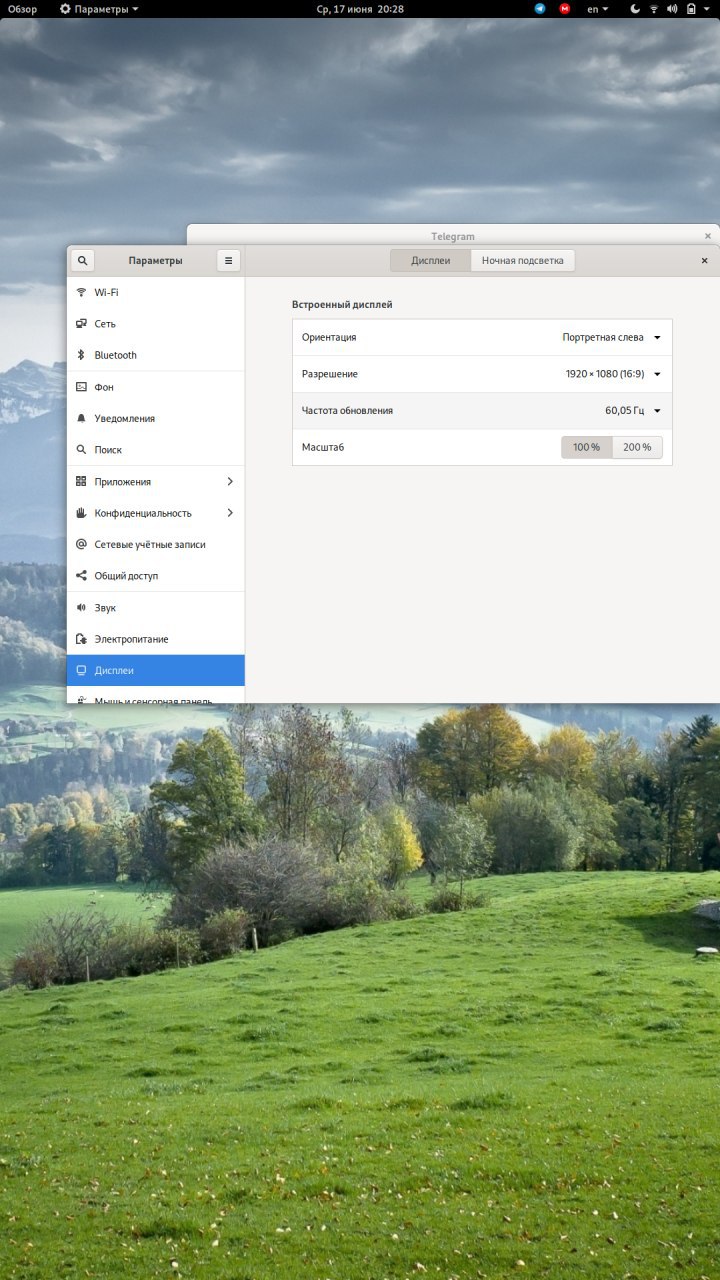The width and height of the screenshot is (720, 1280).
Task: Click the Wi-Fi status icon in top bar
Action: click(x=654, y=8)
